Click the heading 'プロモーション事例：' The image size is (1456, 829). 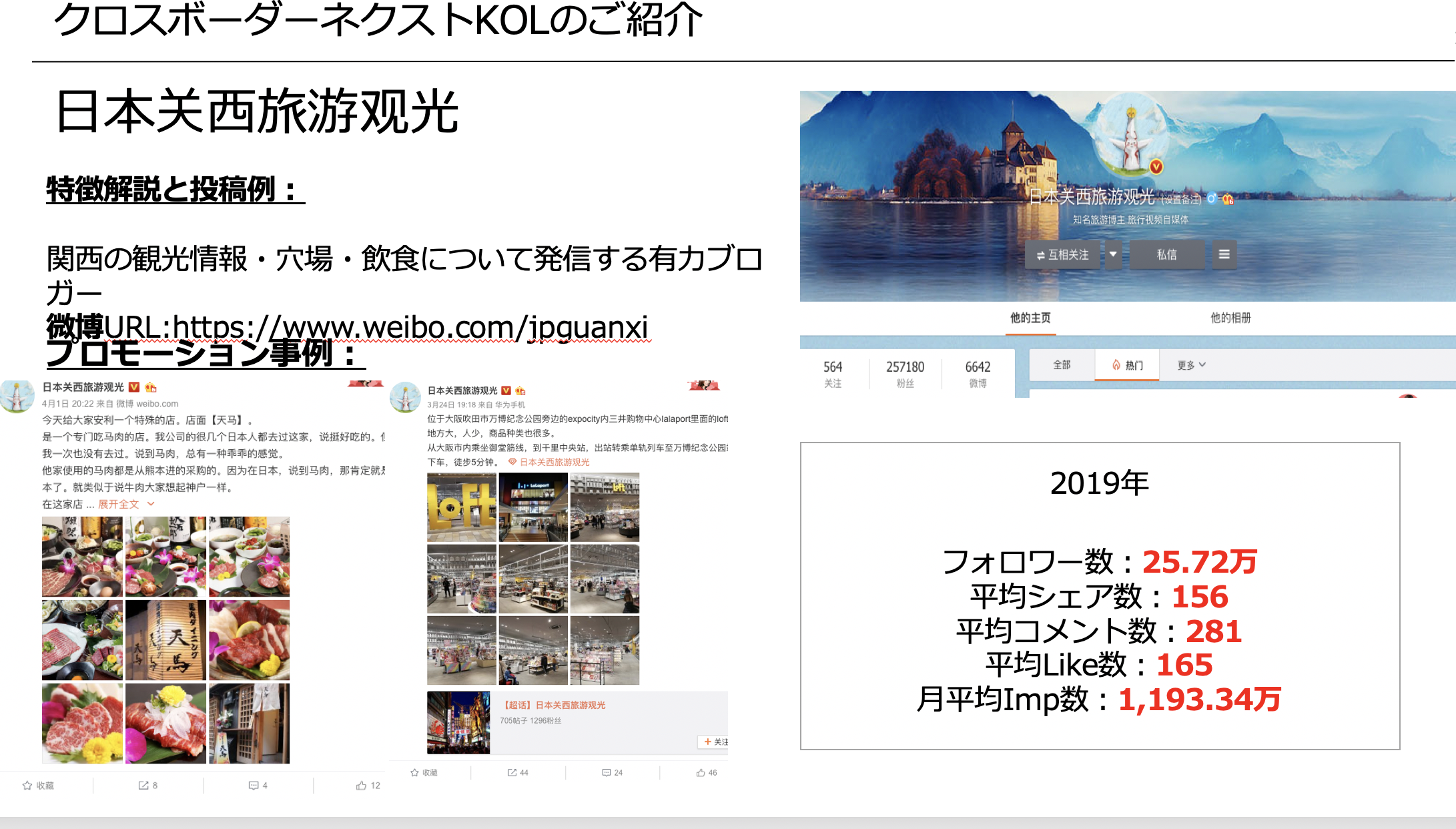[206, 354]
